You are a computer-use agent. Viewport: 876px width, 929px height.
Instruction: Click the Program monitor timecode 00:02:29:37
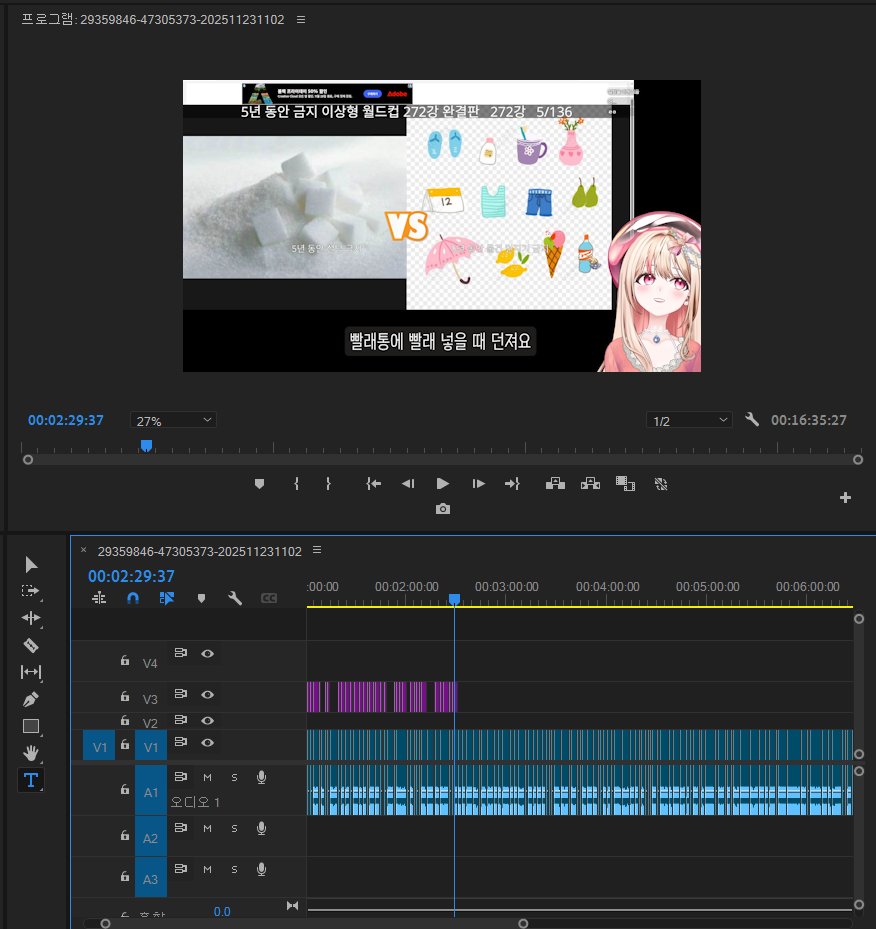point(66,420)
